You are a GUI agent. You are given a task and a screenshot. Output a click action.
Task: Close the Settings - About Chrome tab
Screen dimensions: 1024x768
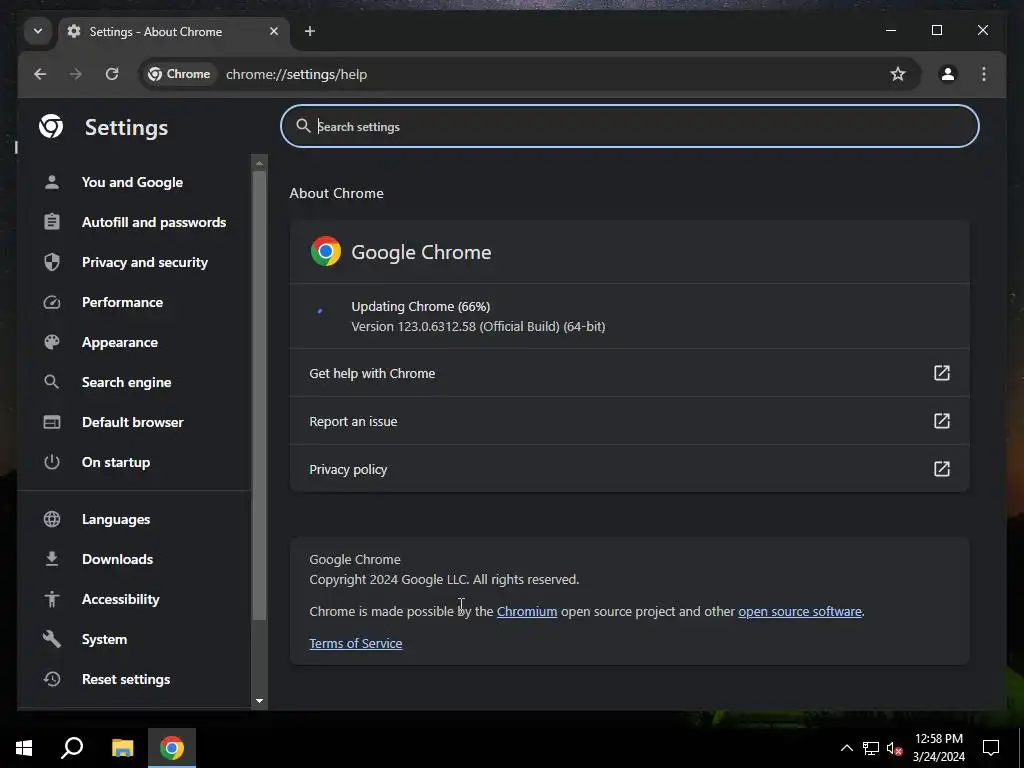(274, 31)
